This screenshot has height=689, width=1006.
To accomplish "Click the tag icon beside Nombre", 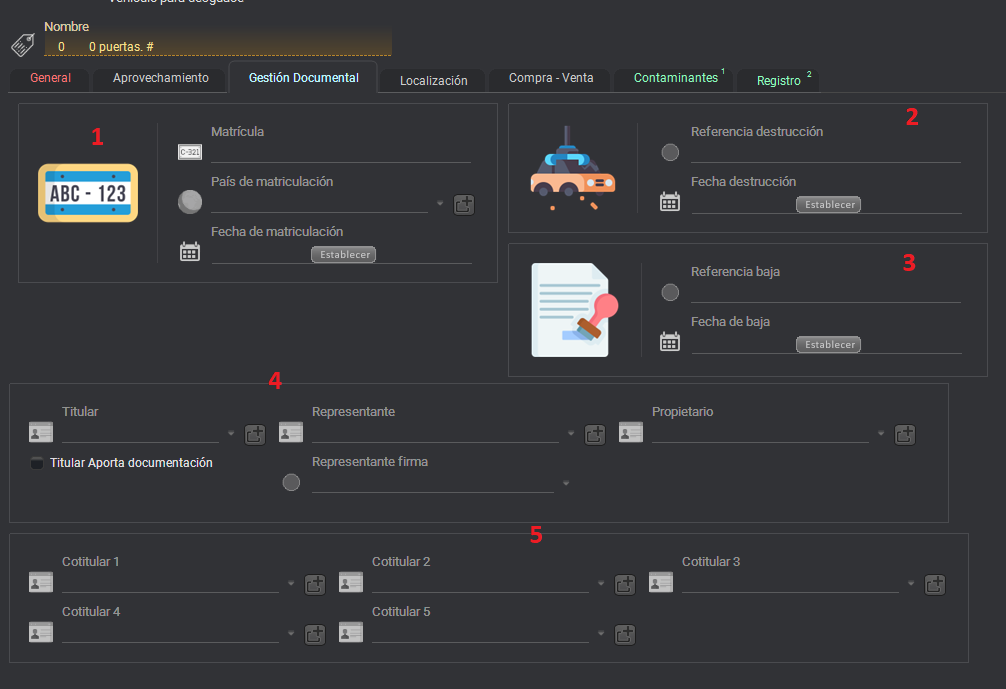I will pos(22,45).
